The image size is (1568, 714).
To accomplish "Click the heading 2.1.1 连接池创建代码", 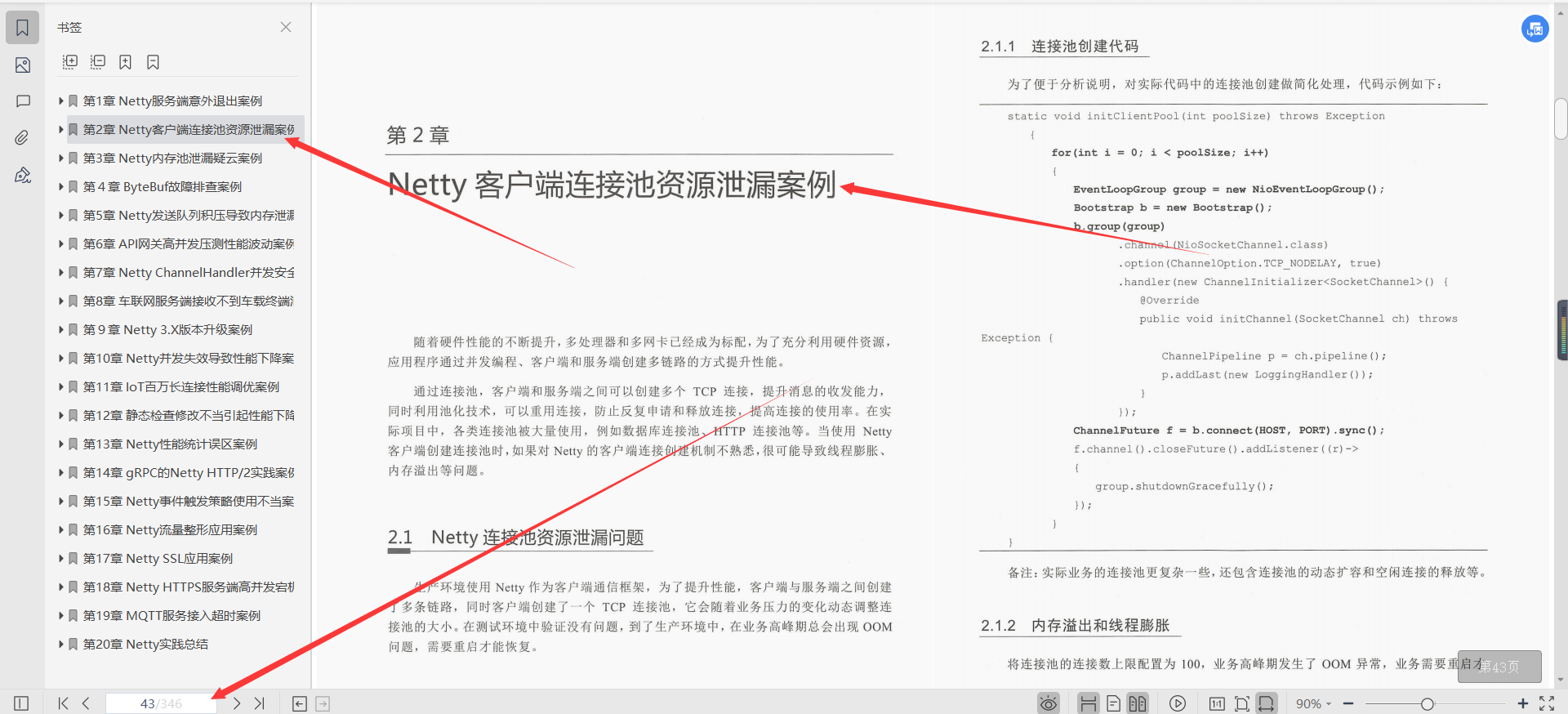I will (1060, 47).
